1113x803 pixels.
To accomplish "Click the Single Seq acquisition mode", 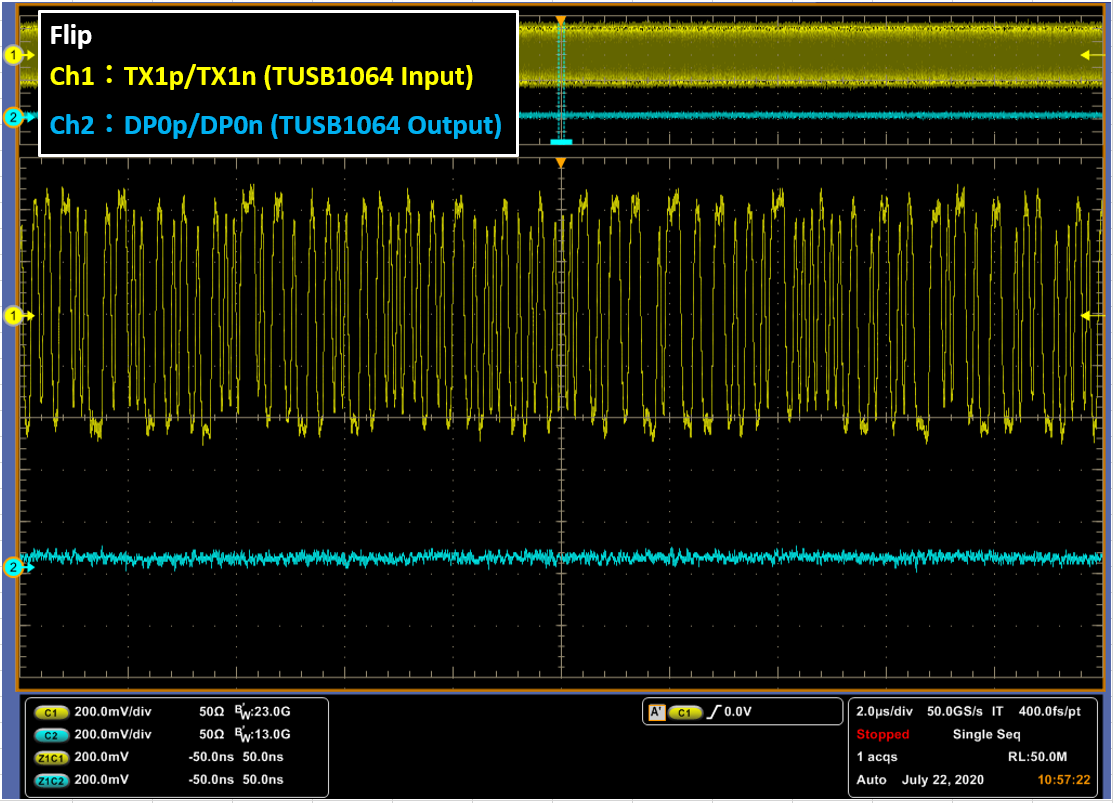I will 986,734.
